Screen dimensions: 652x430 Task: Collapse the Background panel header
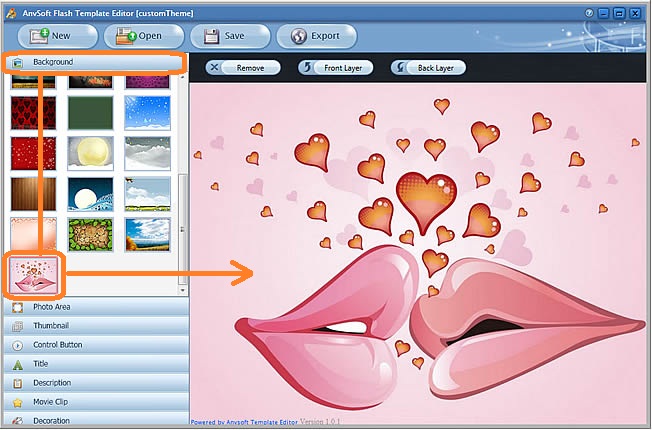[x=94, y=62]
